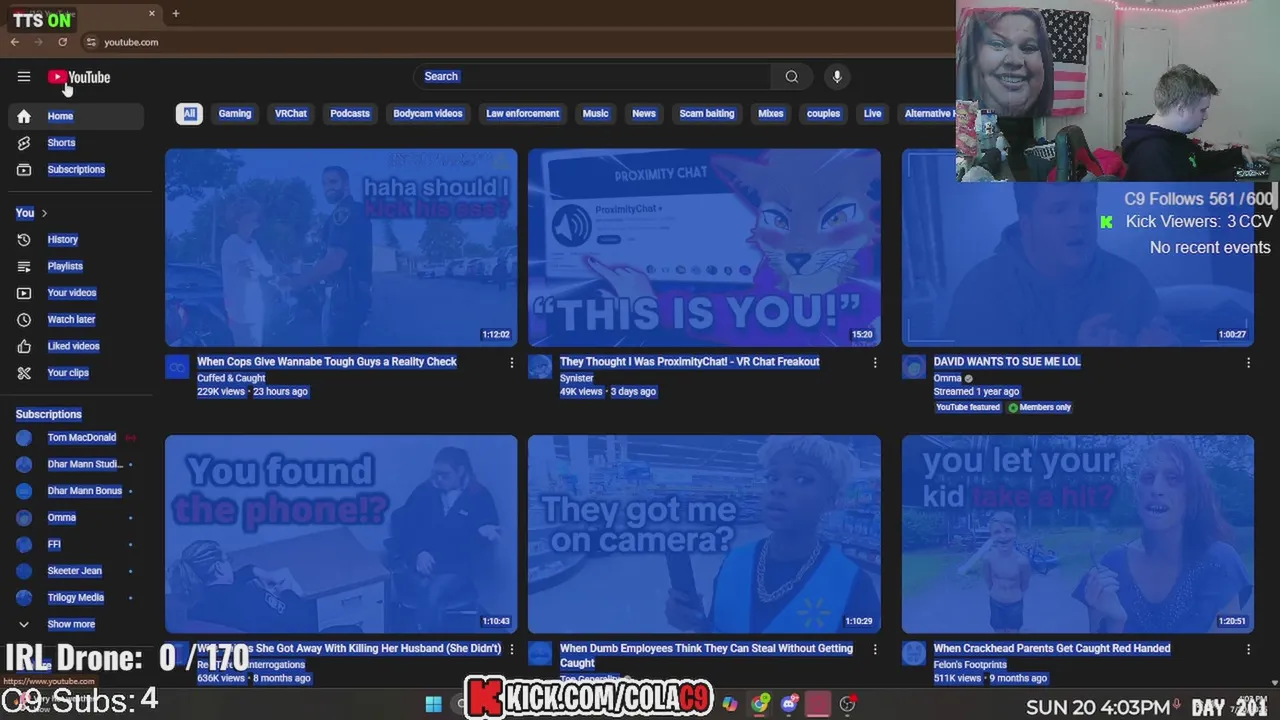Click the YouTube logo

79,77
